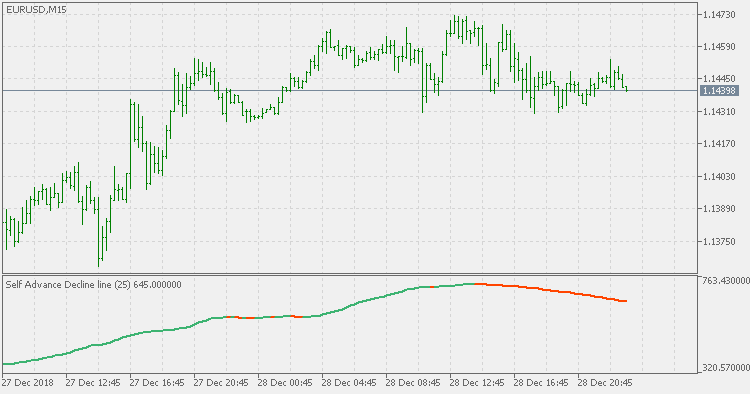This screenshot has width=750, height=394.
Task: Click time label 28 Dec 20:45
Action: [x=606, y=383]
